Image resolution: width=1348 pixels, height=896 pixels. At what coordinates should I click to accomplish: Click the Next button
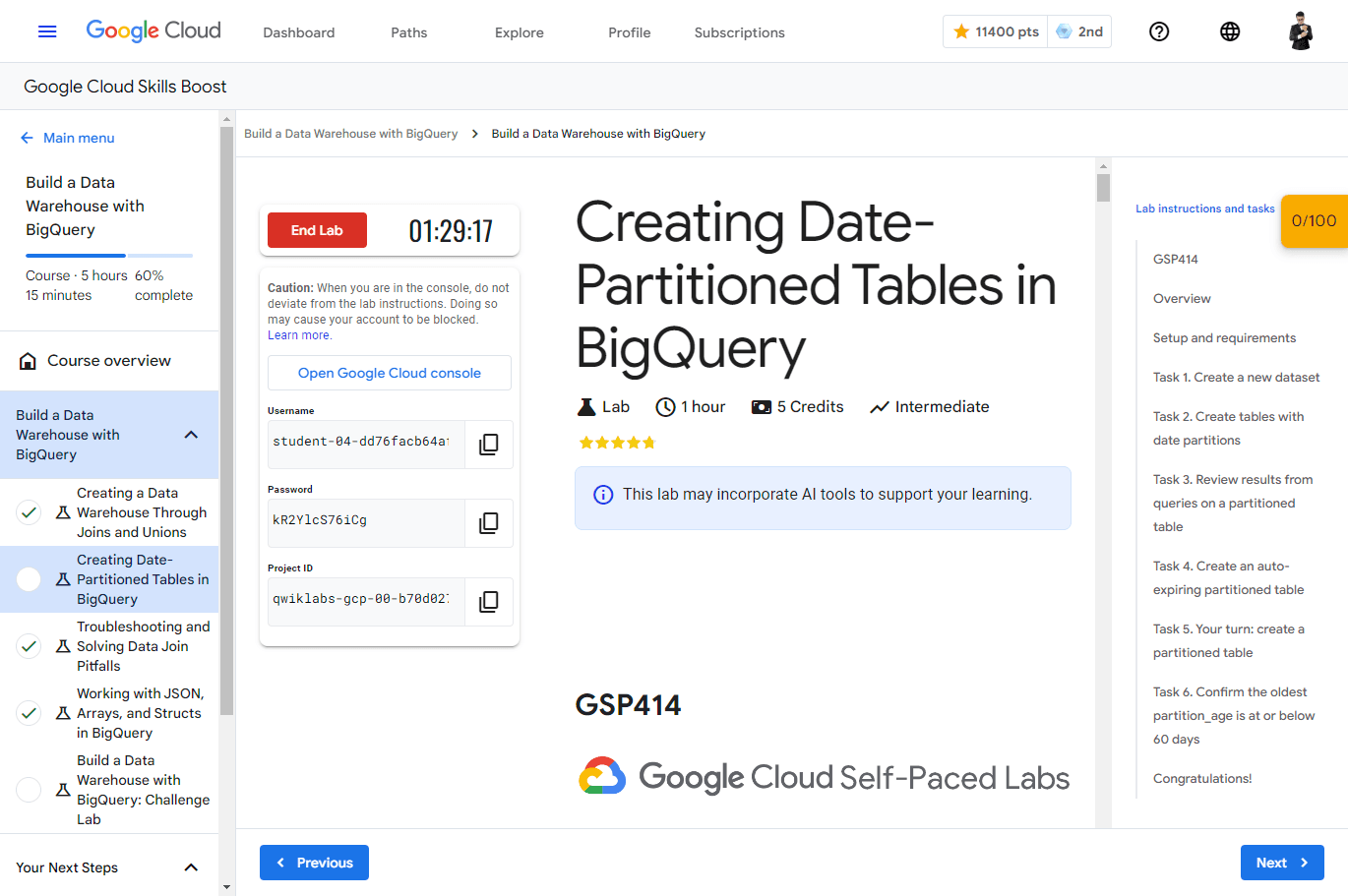tap(1282, 863)
